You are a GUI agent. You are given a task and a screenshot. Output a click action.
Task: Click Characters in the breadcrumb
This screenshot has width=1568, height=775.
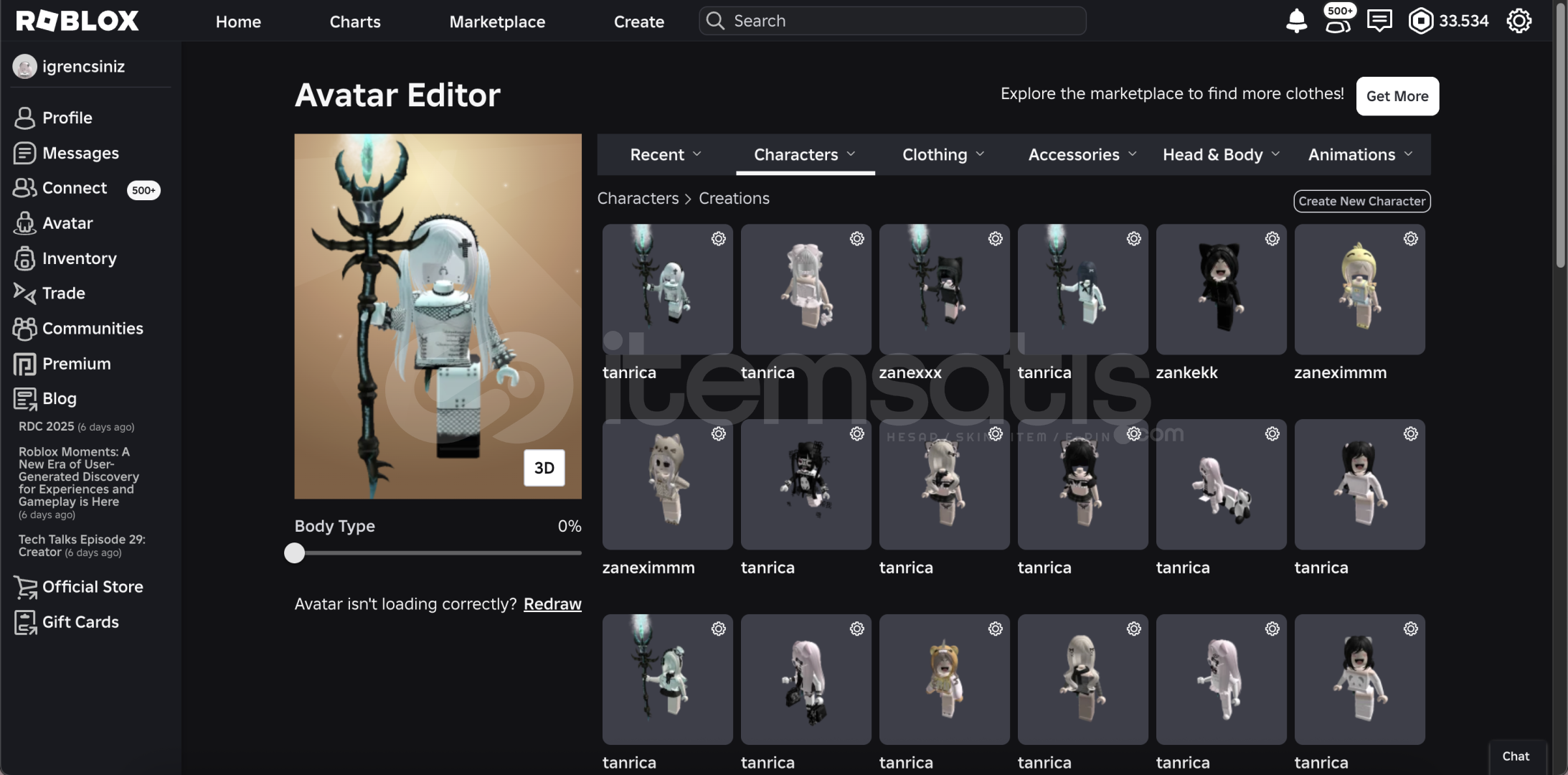tap(638, 199)
